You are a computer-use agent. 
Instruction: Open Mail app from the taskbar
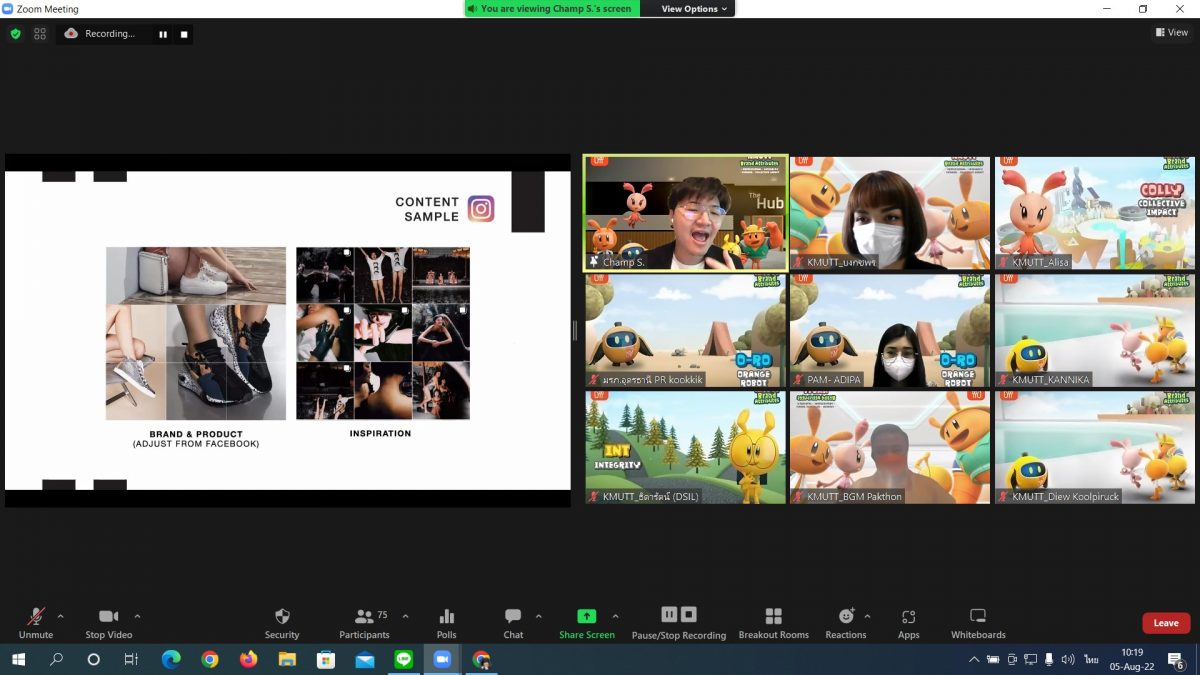coord(365,660)
